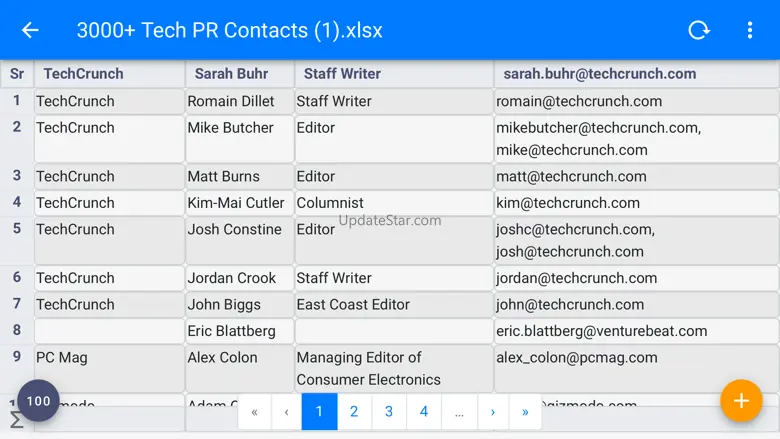Screen dimensions: 780x439
Task: Select page 1 in pagination
Action: [x=319, y=412]
